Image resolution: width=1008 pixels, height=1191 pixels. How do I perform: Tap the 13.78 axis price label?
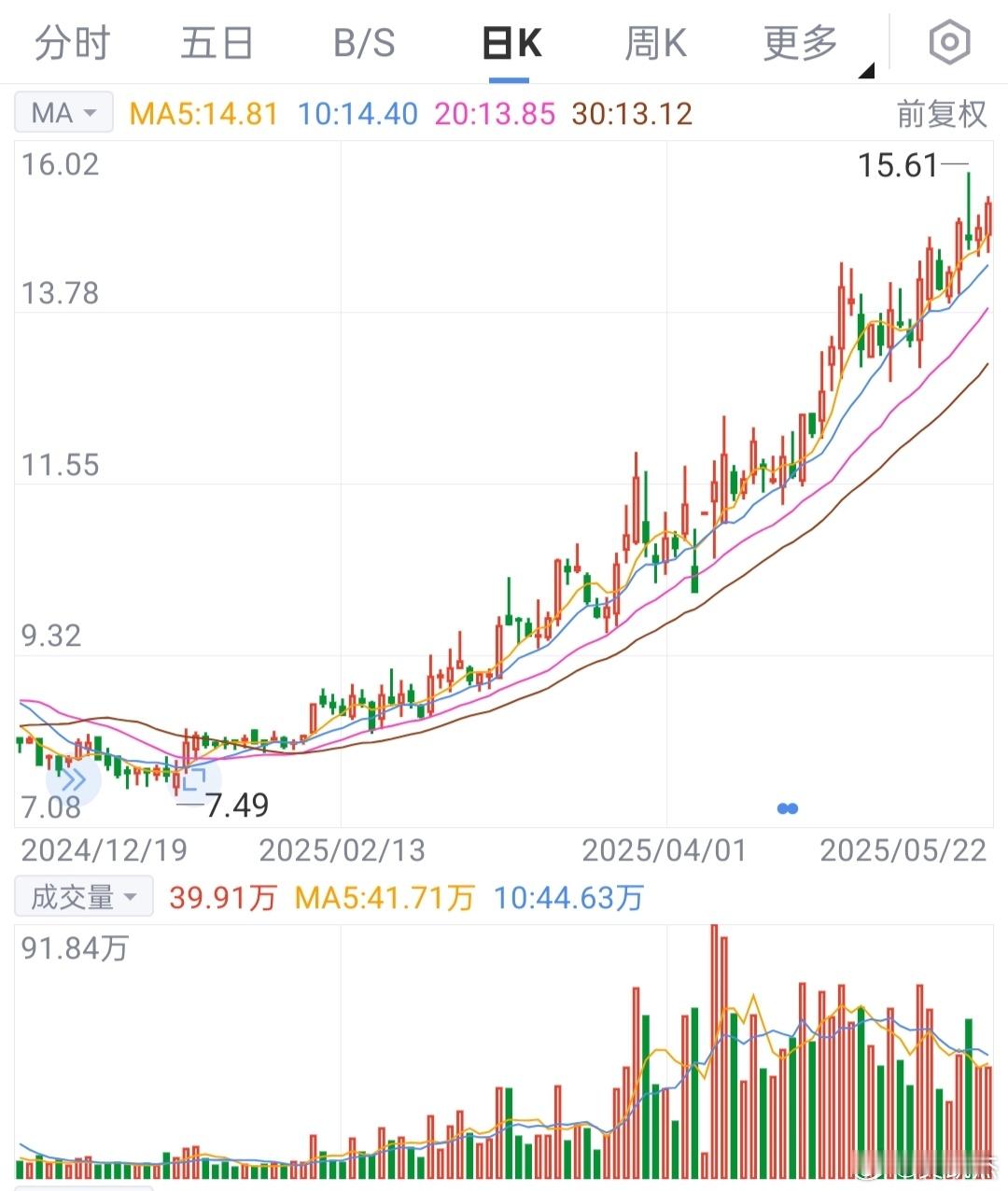(x=60, y=293)
